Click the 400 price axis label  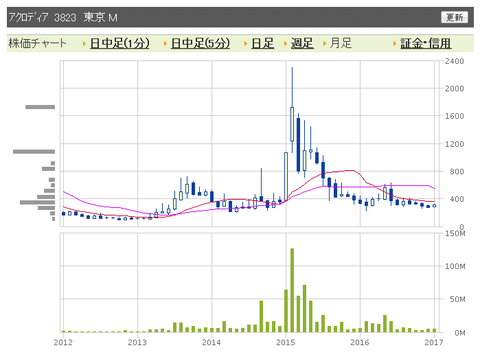457,199
